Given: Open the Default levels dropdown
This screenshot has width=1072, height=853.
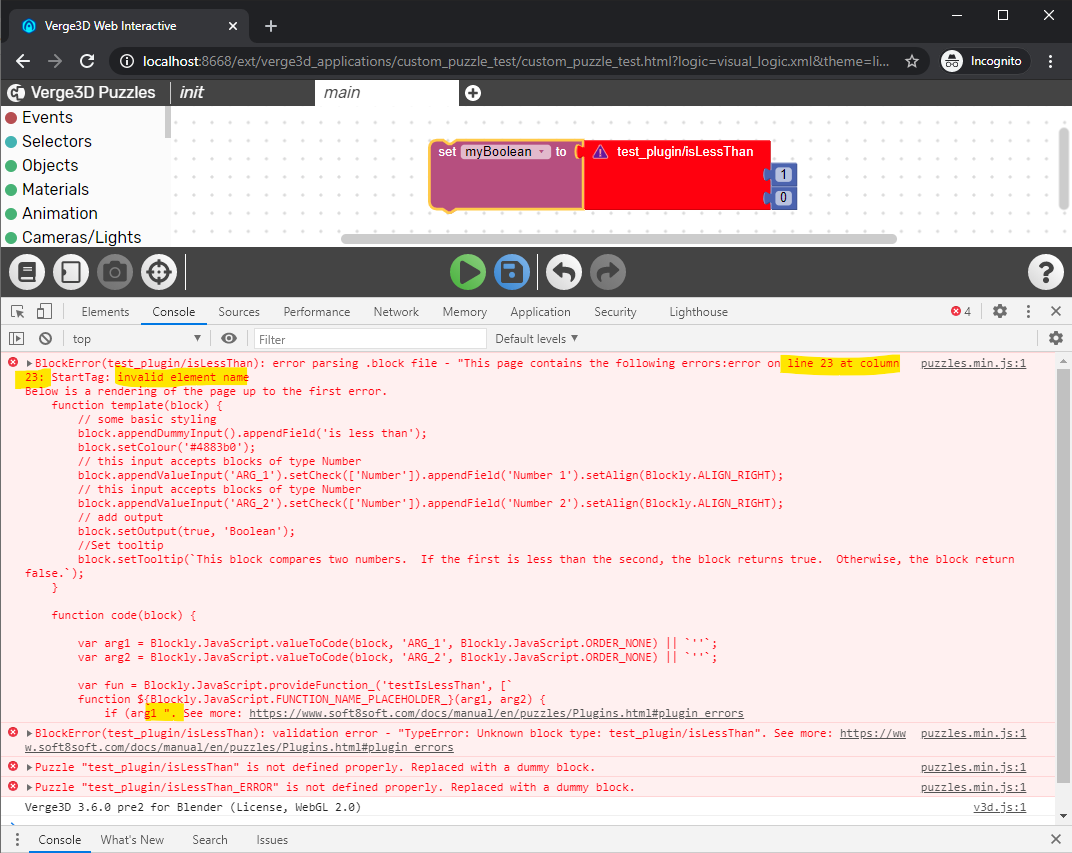Looking at the screenshot, I should 537,338.
